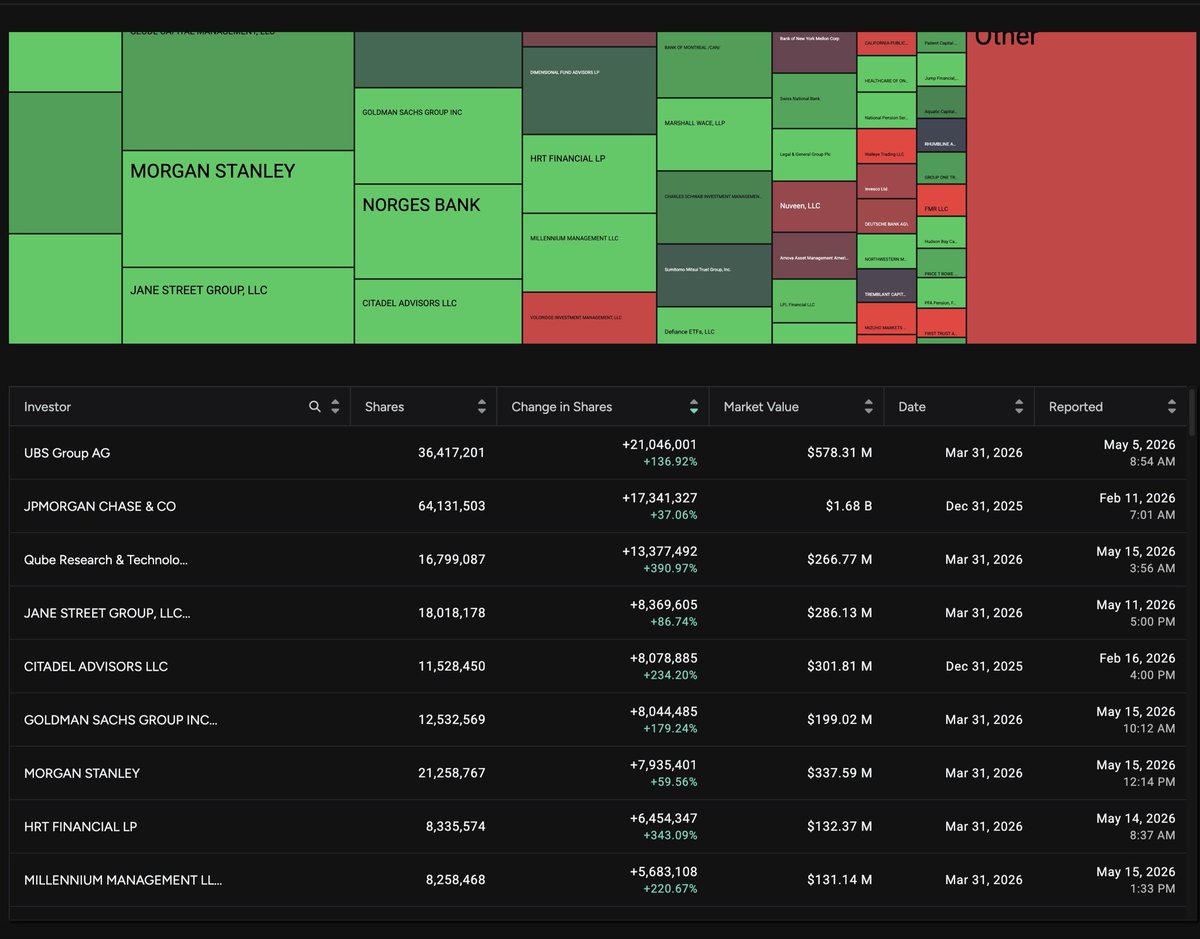This screenshot has width=1200, height=939.
Task: Open HRT FINANCIAL LP in the table
Action: point(598,826)
